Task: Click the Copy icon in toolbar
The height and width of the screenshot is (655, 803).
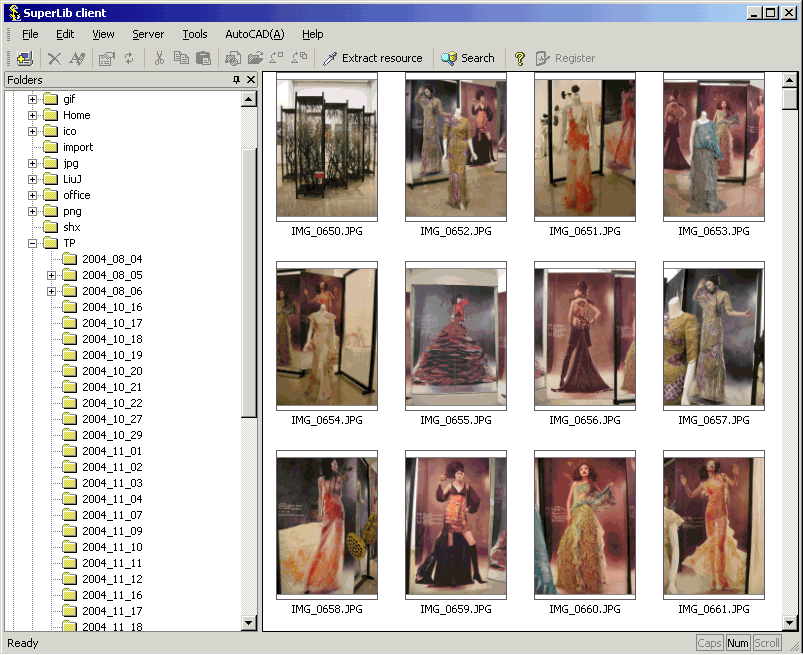Action: tap(181, 58)
